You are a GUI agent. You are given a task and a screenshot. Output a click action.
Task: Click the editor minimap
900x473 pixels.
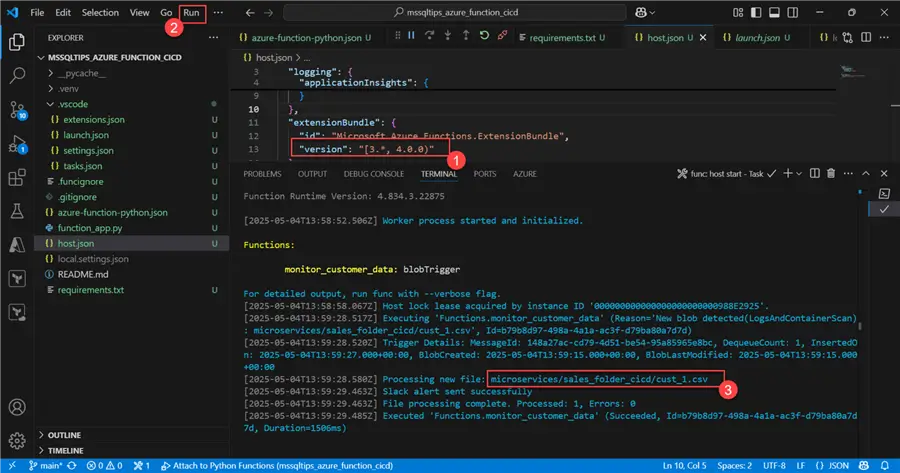851,72
